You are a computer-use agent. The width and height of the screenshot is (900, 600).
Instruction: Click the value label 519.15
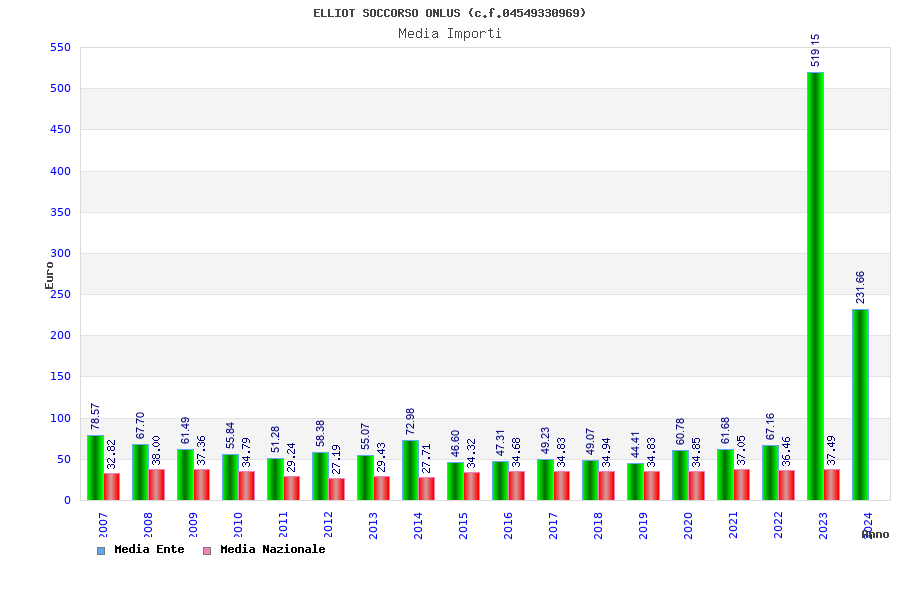[x=815, y=51]
